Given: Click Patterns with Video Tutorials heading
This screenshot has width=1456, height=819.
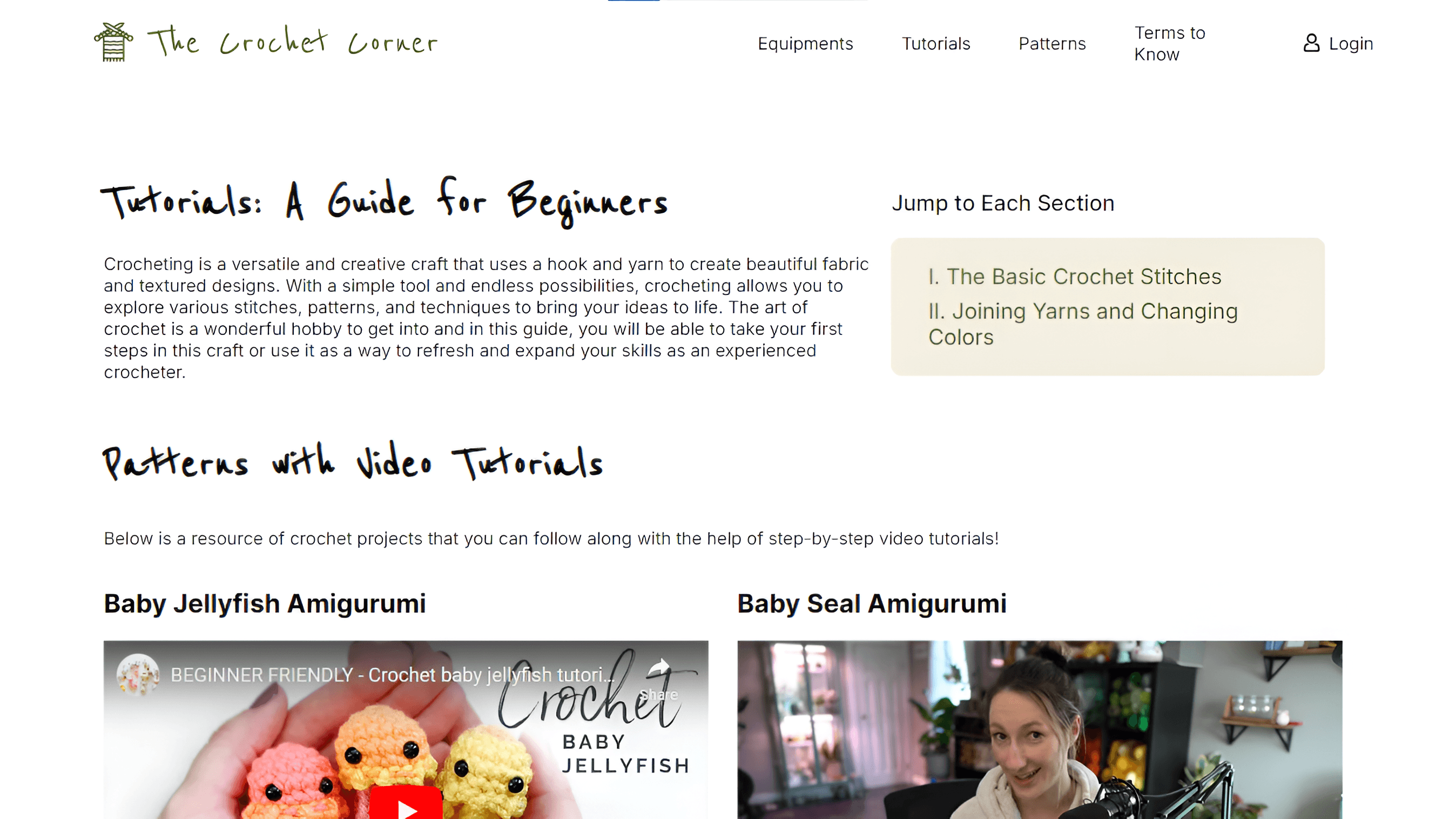Looking at the screenshot, I should click(353, 461).
